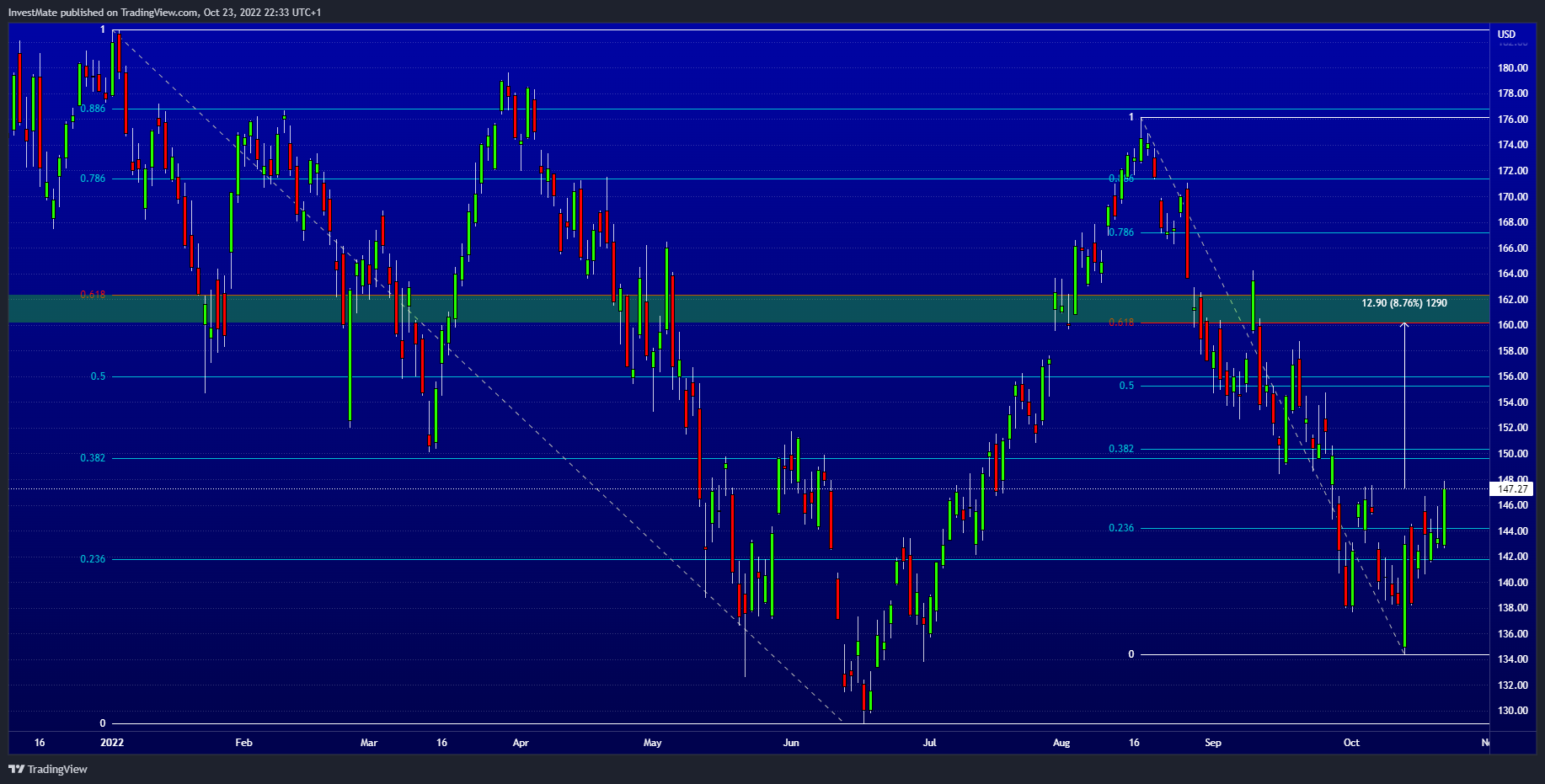Click the left Fibonacci 0.5 level label
The image size is (1545, 784).
pos(99,376)
